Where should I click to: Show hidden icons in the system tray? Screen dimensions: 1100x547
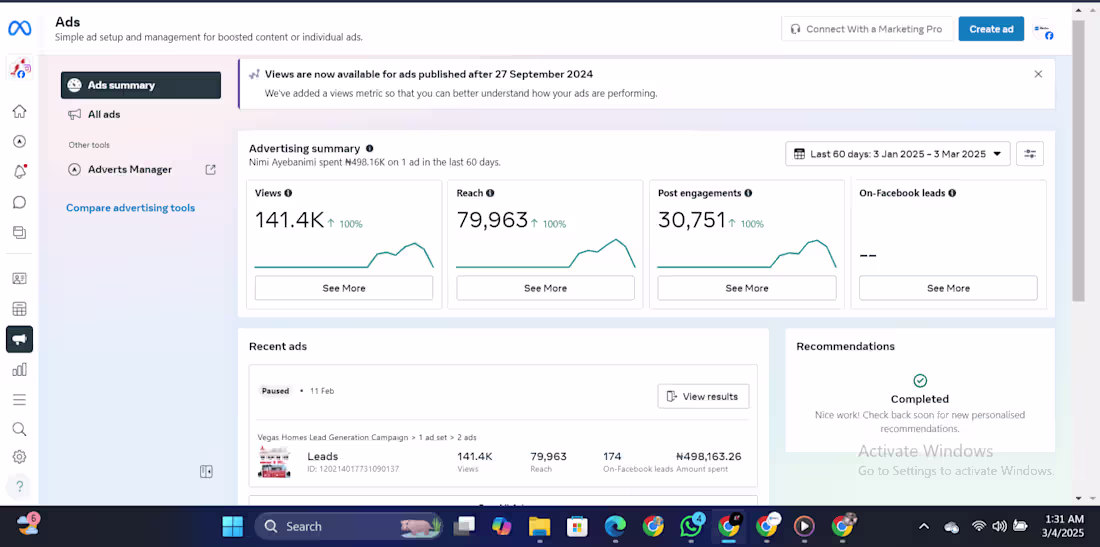coord(924,527)
